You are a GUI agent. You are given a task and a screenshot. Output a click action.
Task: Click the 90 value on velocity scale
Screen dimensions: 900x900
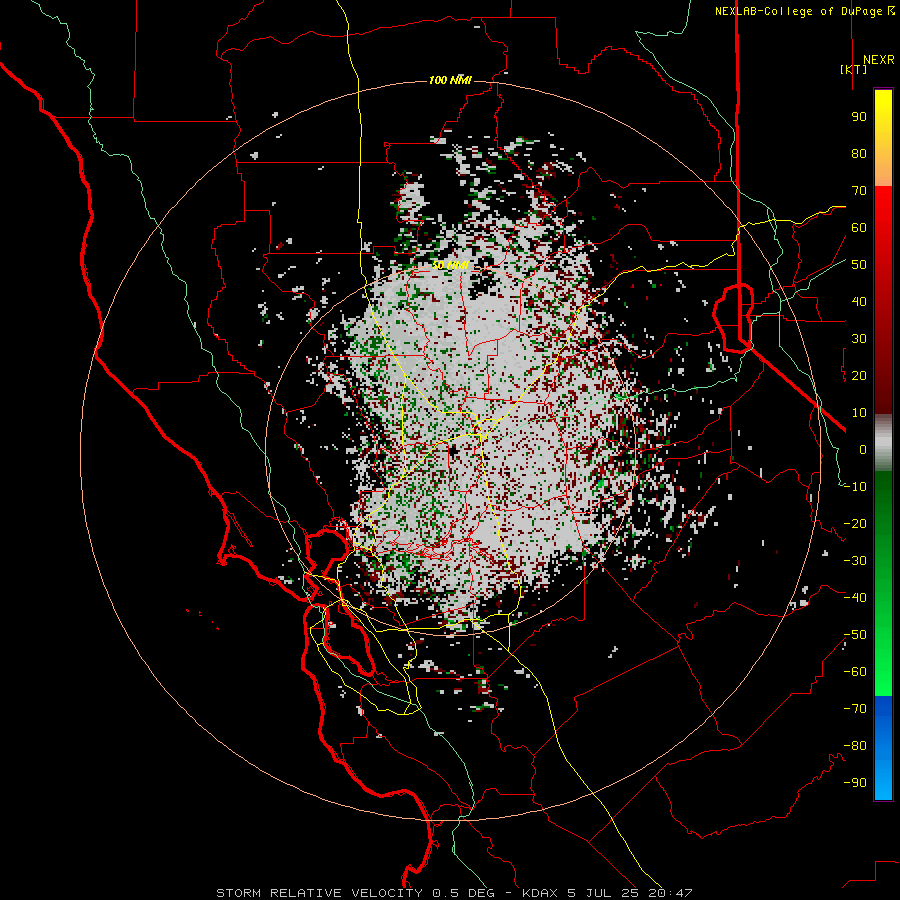[859, 117]
